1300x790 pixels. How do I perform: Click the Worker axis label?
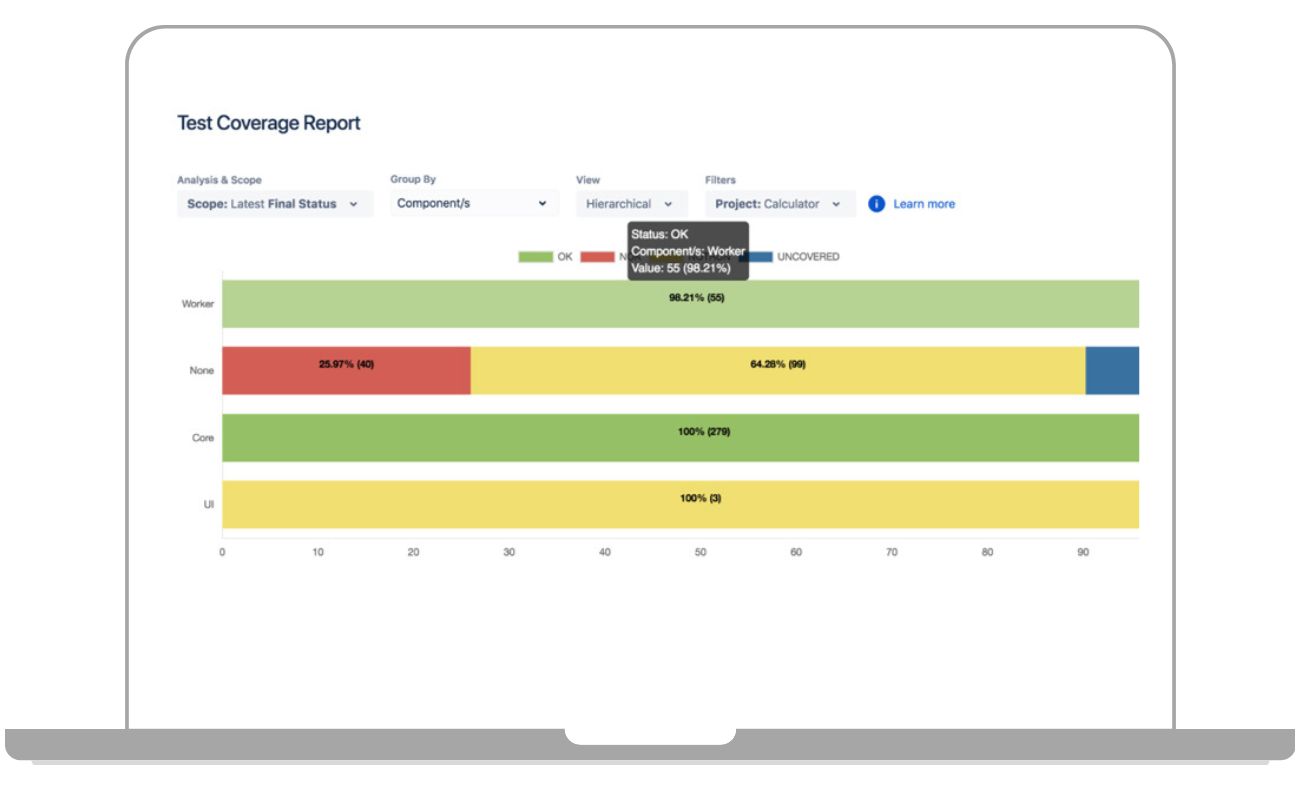point(197,304)
